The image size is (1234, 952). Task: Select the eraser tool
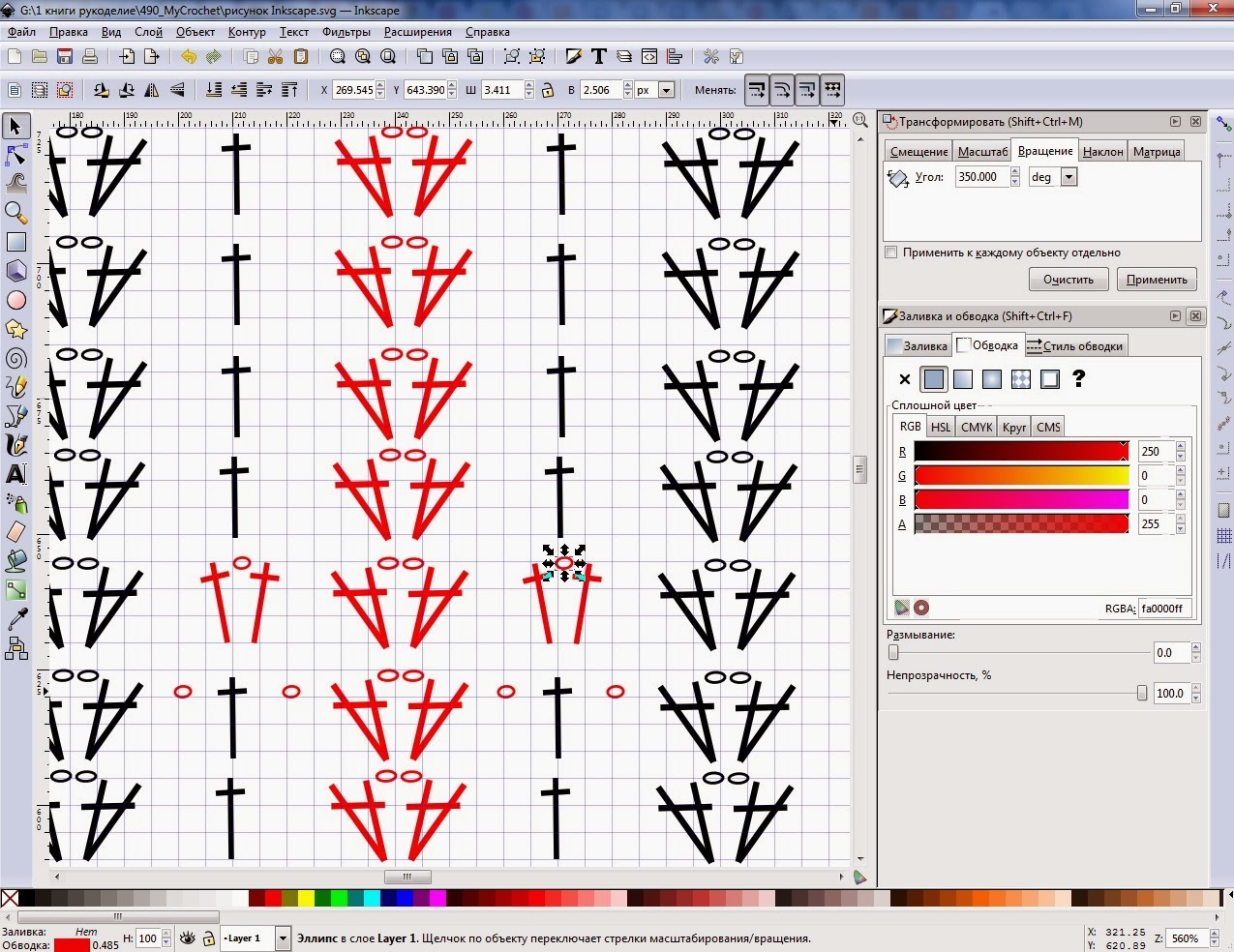click(15, 532)
